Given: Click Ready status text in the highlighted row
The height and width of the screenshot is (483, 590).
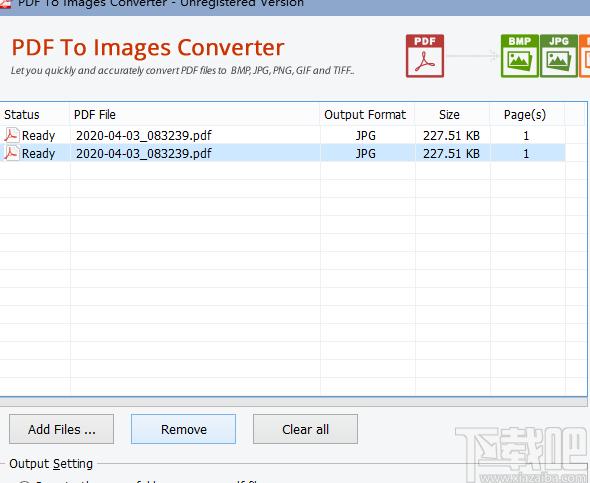Looking at the screenshot, I should click(38, 154).
